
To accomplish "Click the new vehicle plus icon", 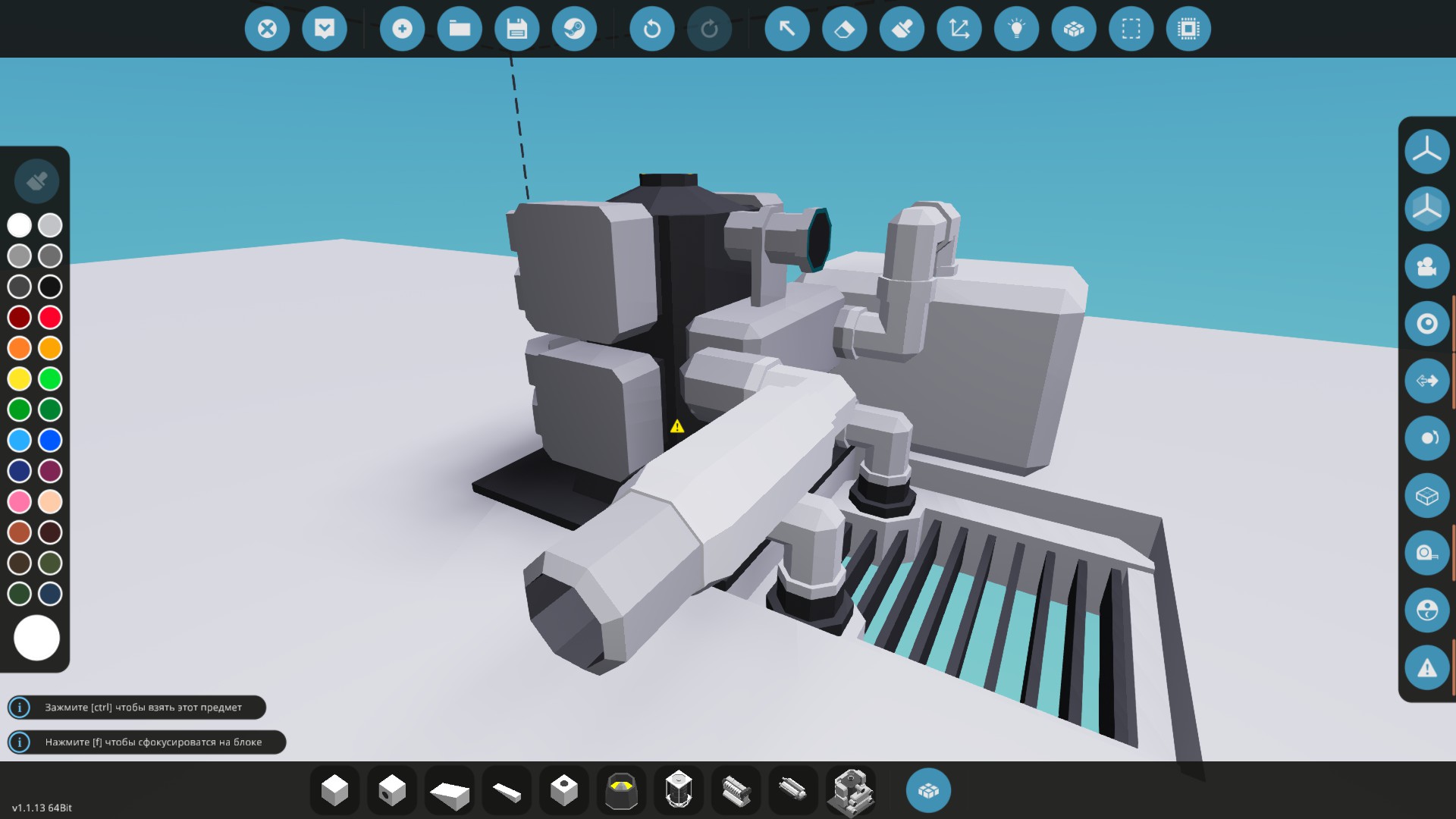I will tap(402, 29).
